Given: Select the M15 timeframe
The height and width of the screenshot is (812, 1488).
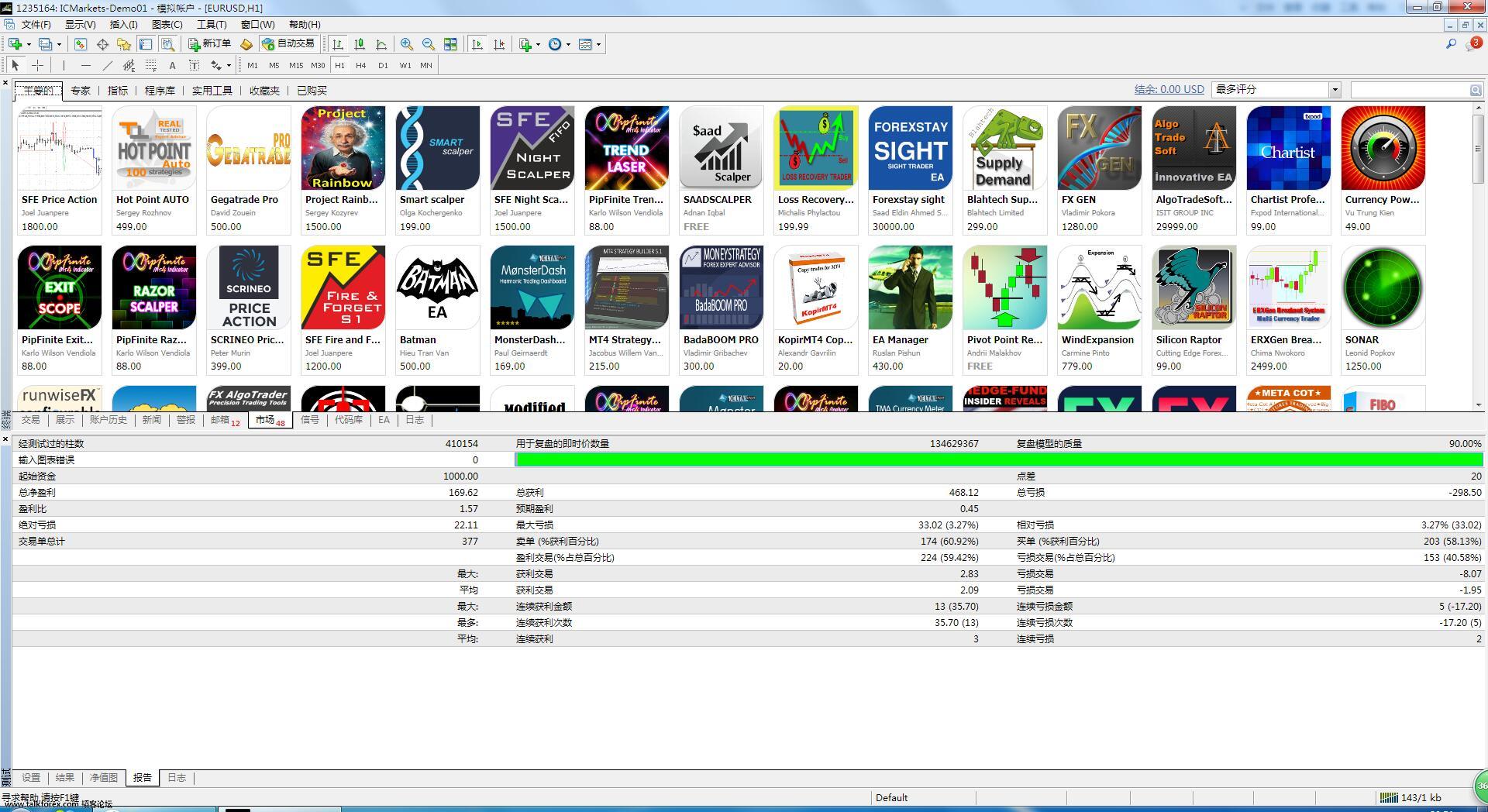Looking at the screenshot, I should (x=296, y=65).
